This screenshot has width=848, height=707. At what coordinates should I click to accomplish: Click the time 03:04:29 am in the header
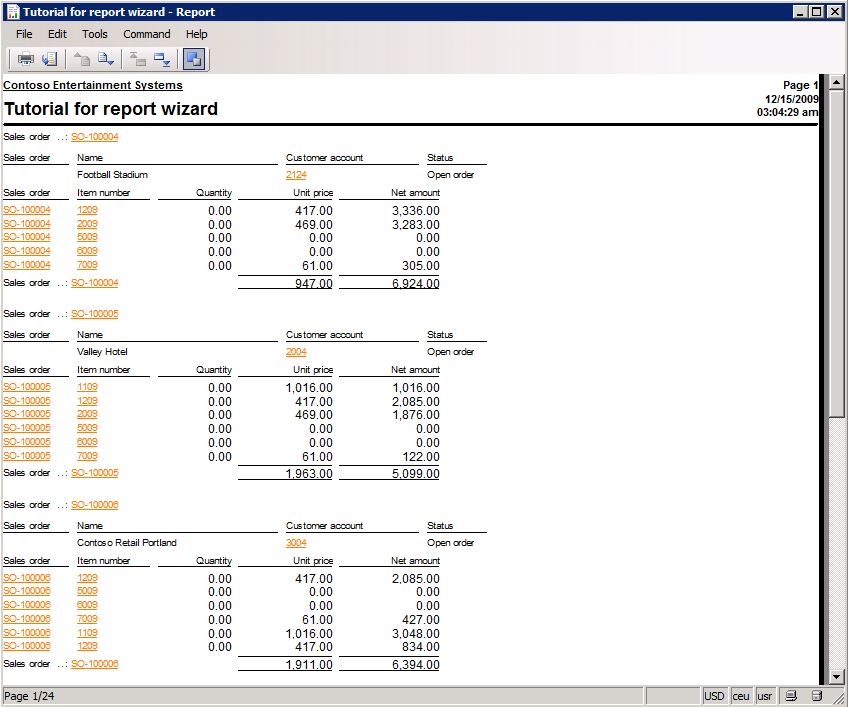pos(787,112)
